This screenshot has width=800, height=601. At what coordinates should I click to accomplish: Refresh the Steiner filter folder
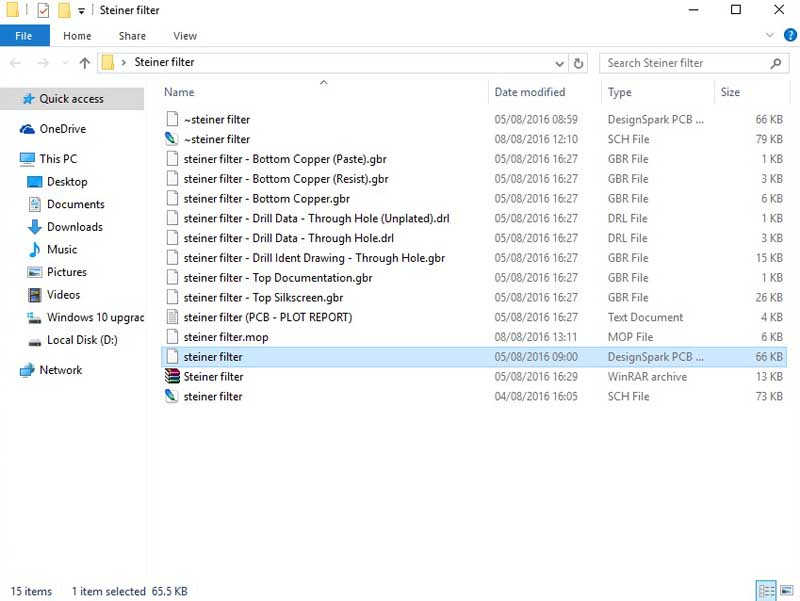point(578,63)
